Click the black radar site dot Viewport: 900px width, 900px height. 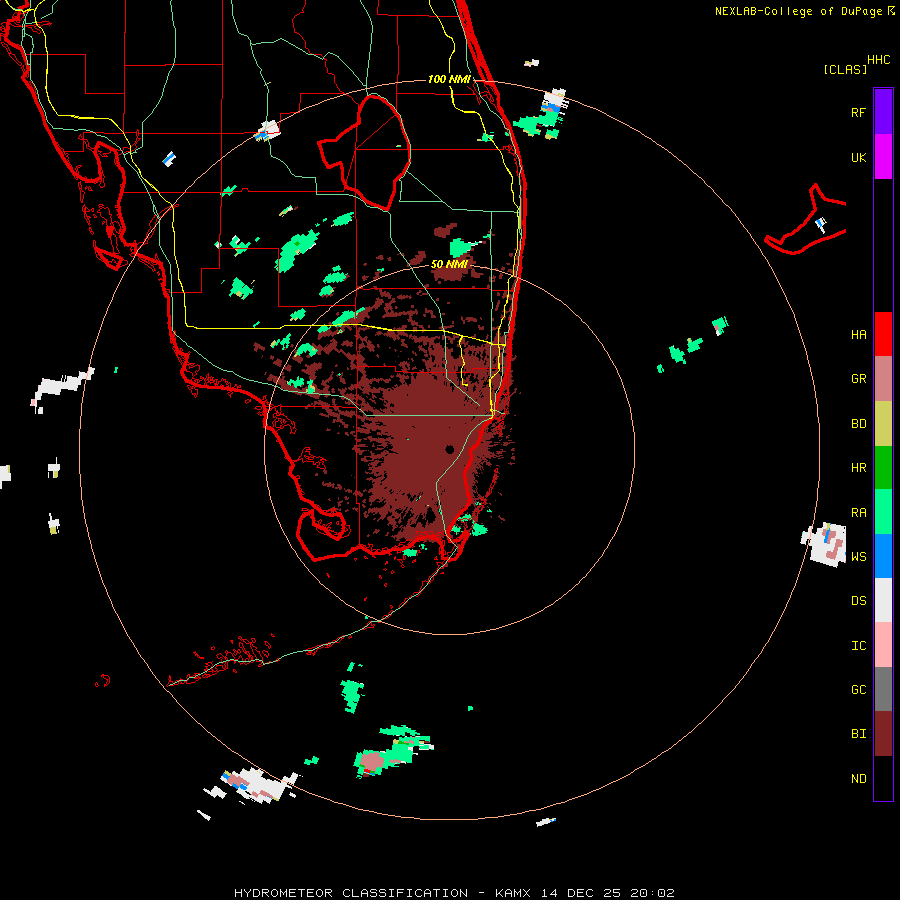(449, 449)
